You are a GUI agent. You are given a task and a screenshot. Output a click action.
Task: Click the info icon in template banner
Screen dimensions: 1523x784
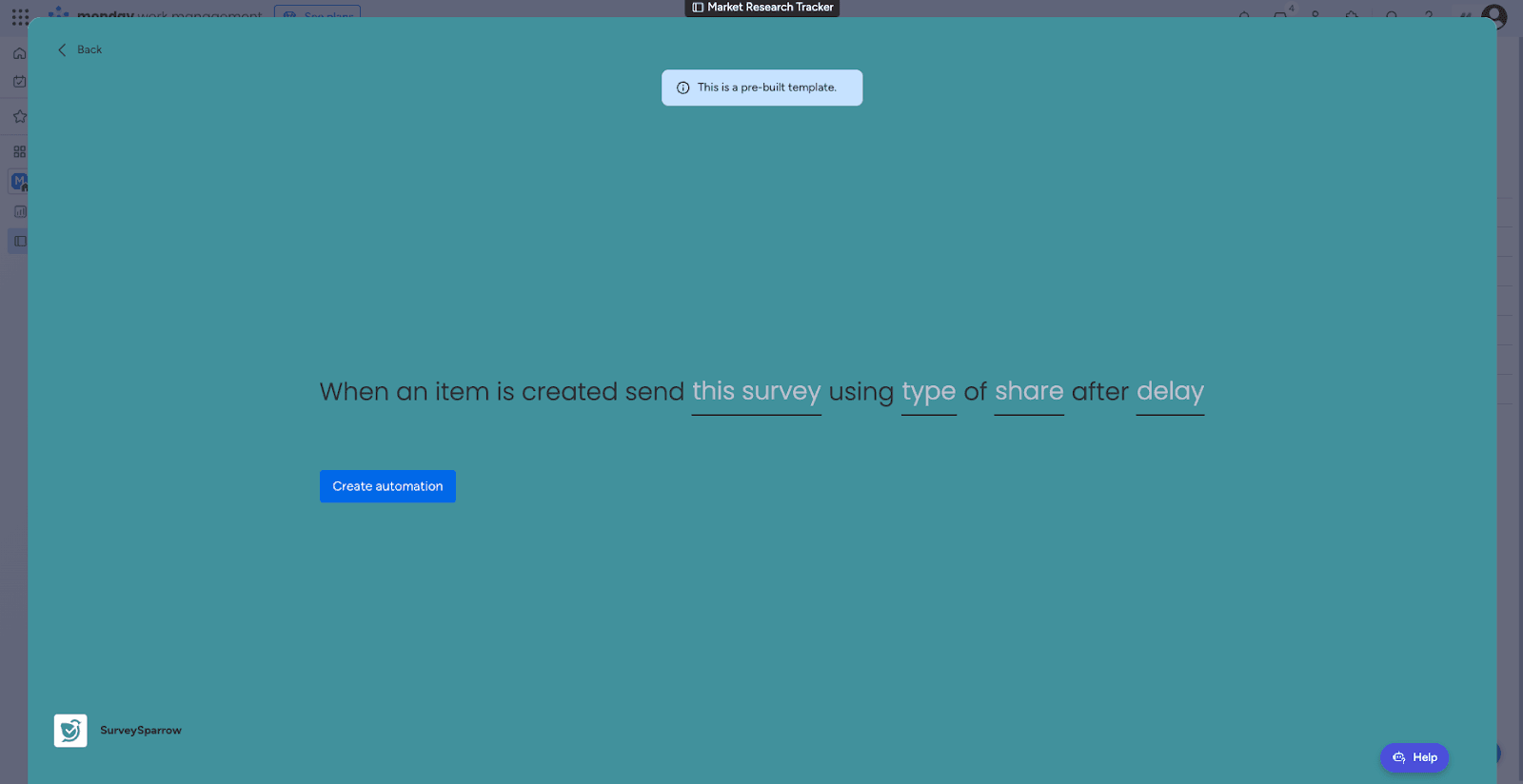(682, 88)
